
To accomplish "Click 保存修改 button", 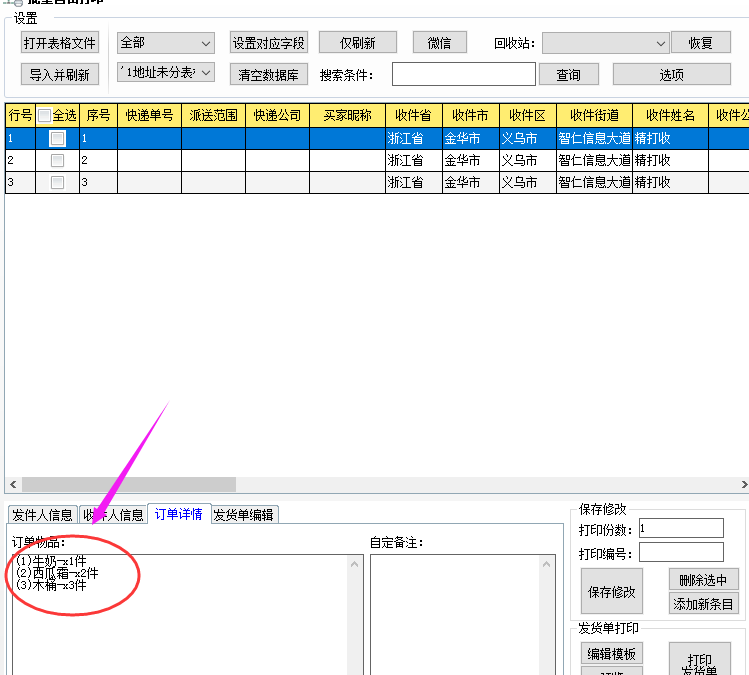I will point(611,591).
